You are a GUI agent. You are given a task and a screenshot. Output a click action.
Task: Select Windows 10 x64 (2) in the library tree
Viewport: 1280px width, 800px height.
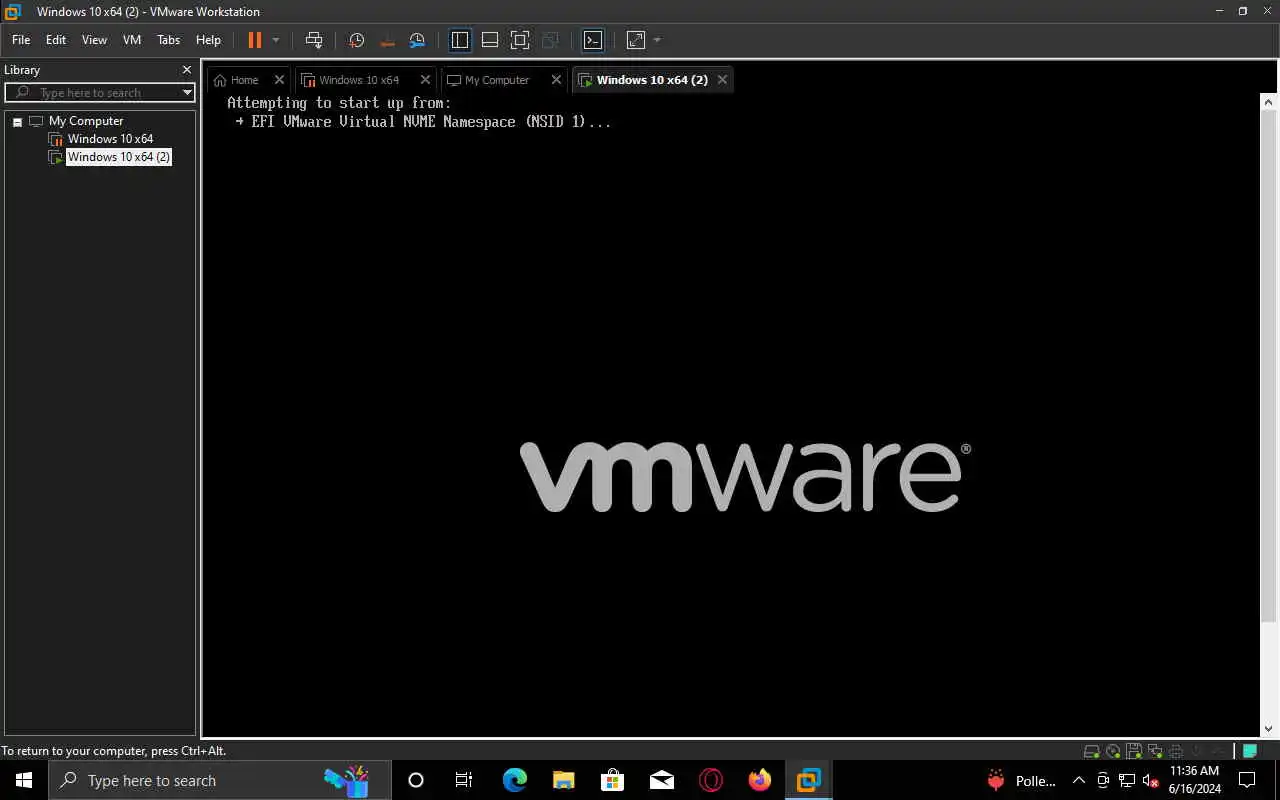click(119, 157)
